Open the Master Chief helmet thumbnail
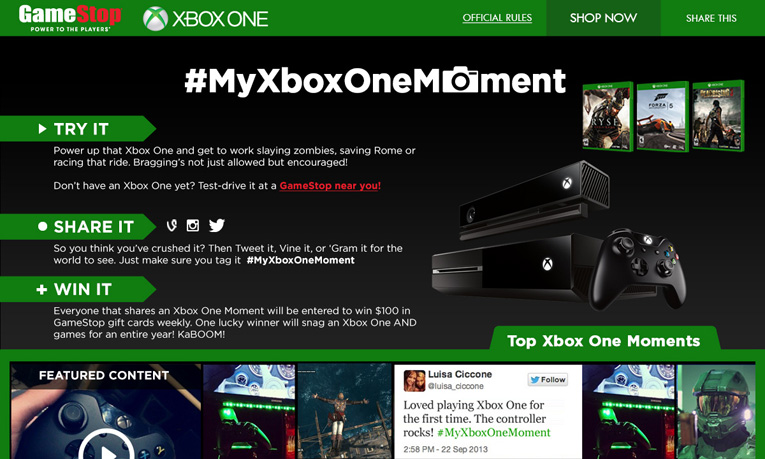Viewport: 765px width, 459px height. click(716, 412)
